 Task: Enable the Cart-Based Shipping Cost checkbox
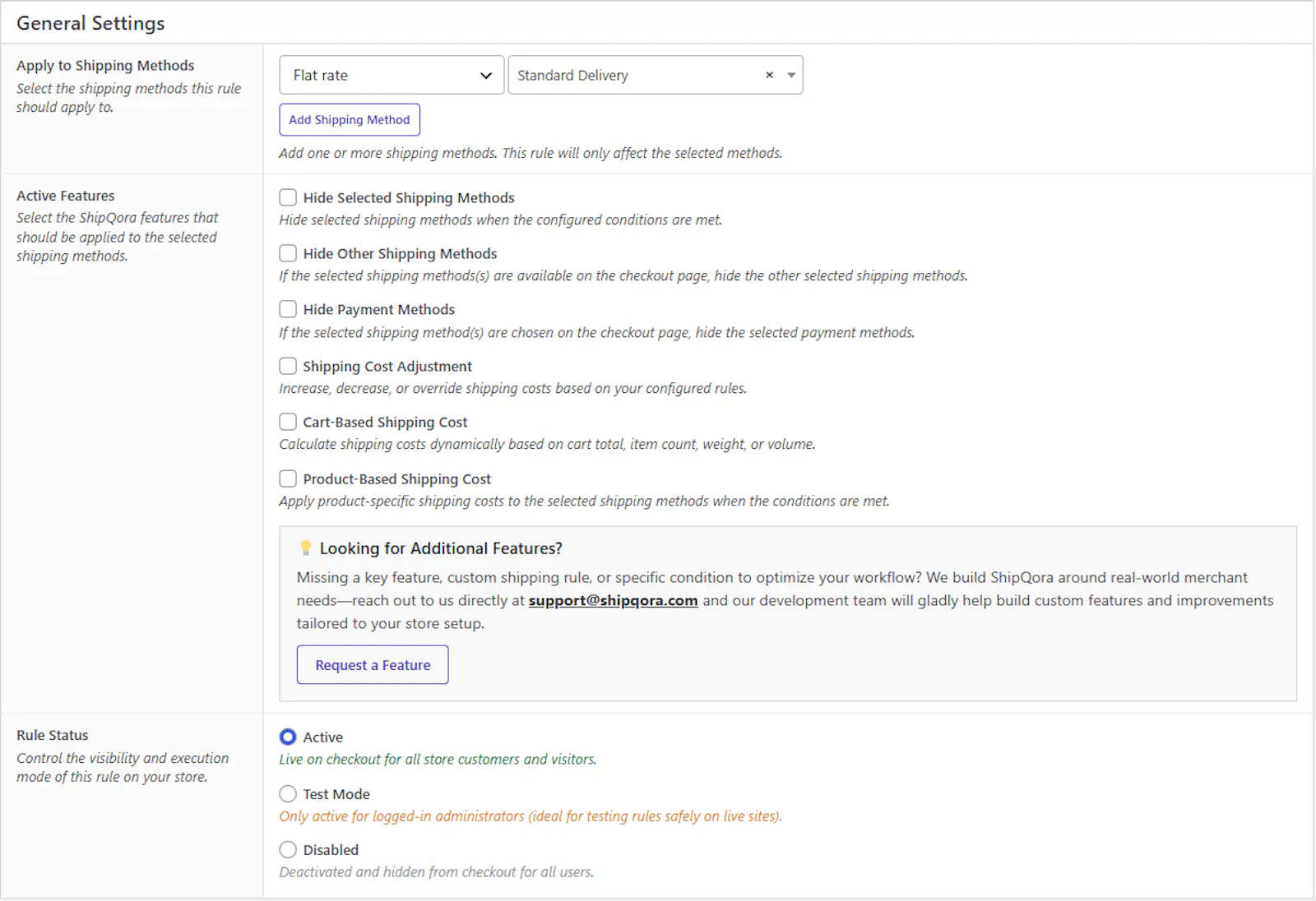(x=288, y=422)
